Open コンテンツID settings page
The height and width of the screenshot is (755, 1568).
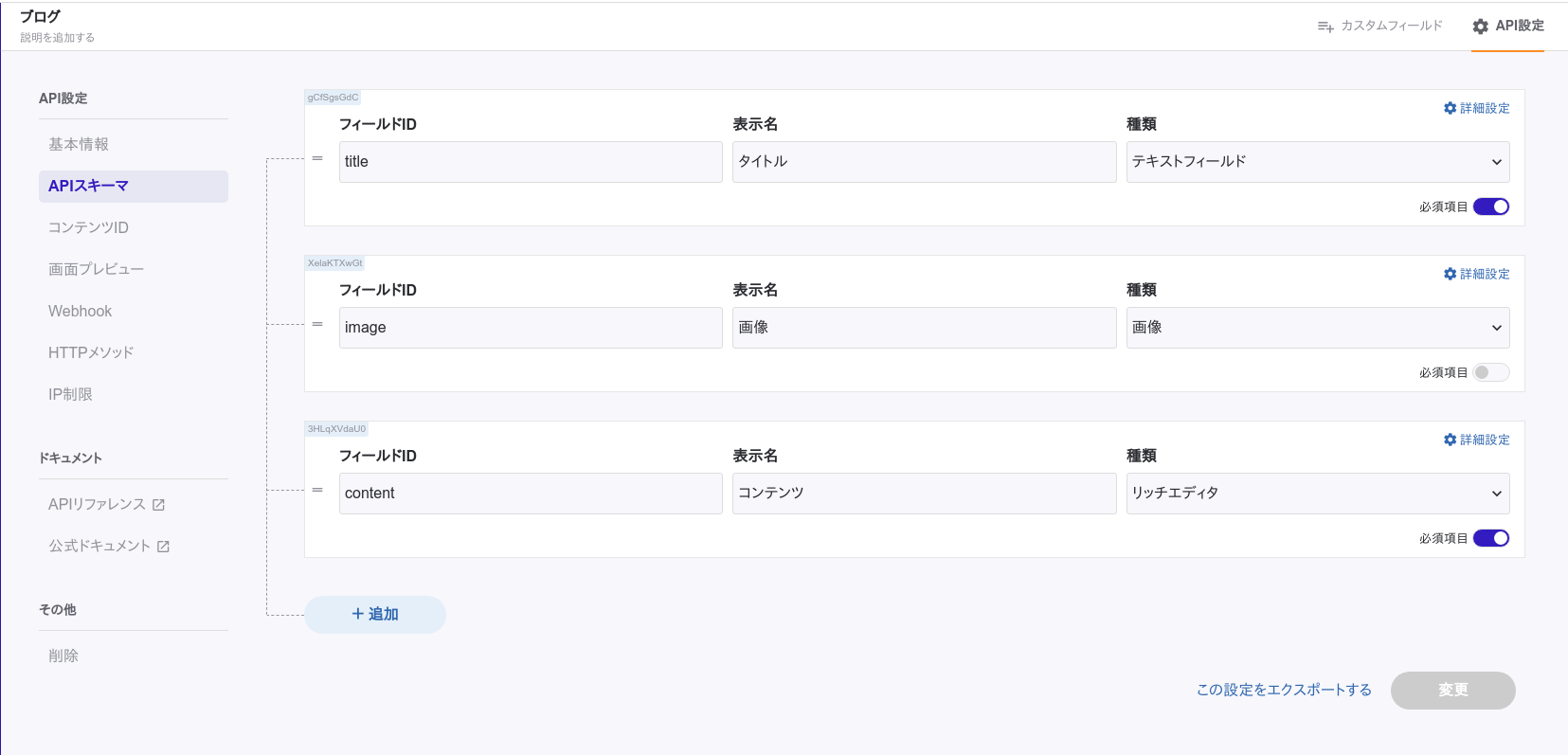coord(134,227)
